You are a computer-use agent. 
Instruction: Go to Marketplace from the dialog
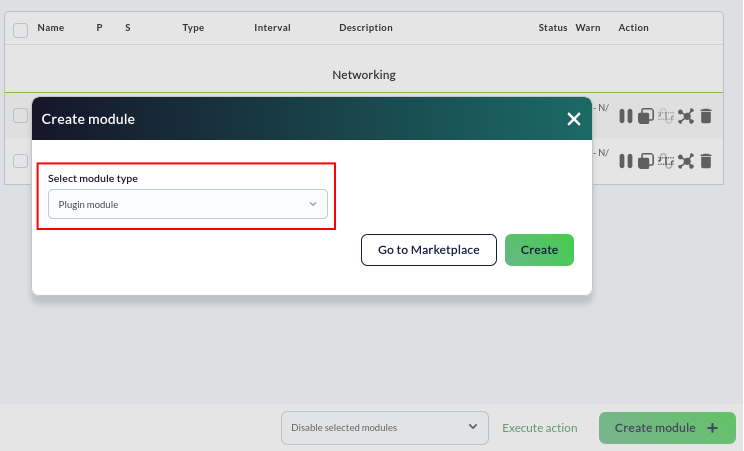tap(428, 250)
